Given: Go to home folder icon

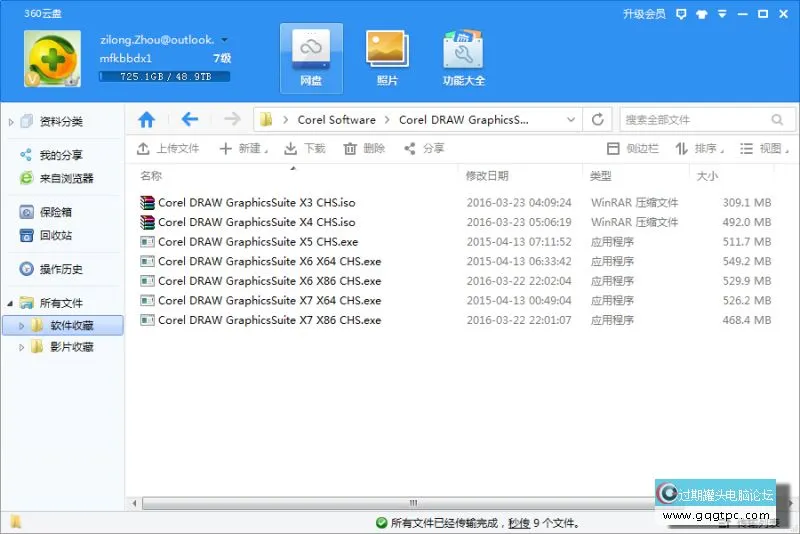Looking at the screenshot, I should (146, 120).
